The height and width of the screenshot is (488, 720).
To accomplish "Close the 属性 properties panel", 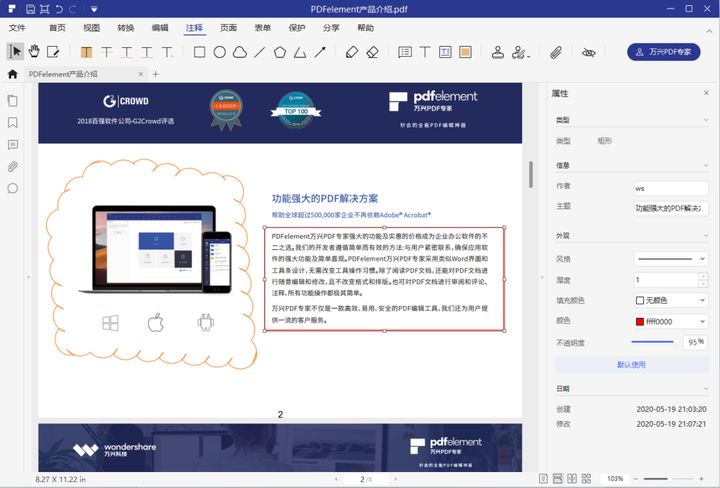I will click(x=706, y=93).
